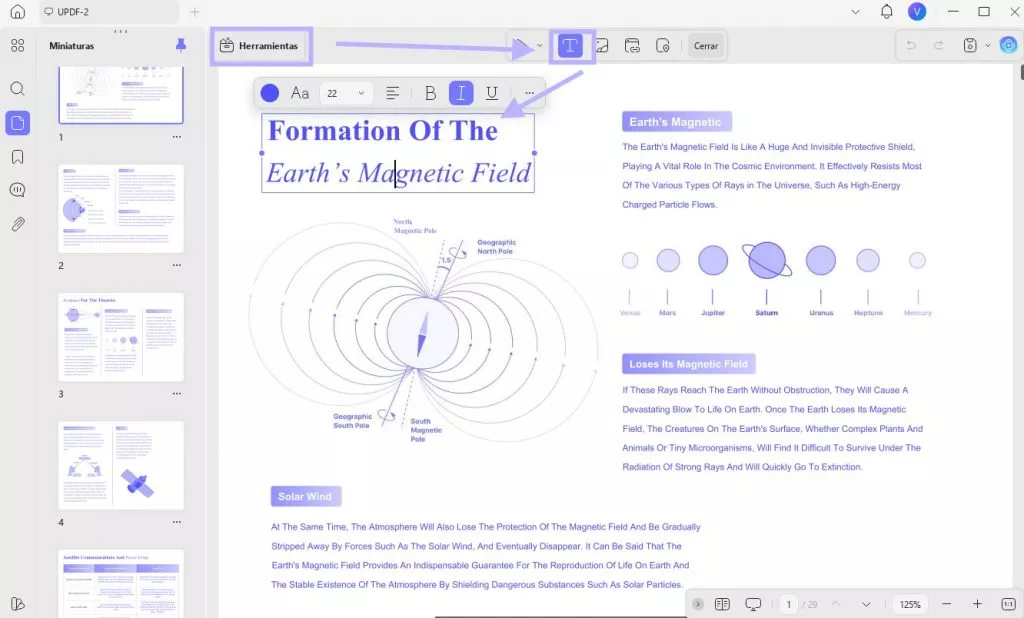Select the link tool in toolbar

(632, 46)
